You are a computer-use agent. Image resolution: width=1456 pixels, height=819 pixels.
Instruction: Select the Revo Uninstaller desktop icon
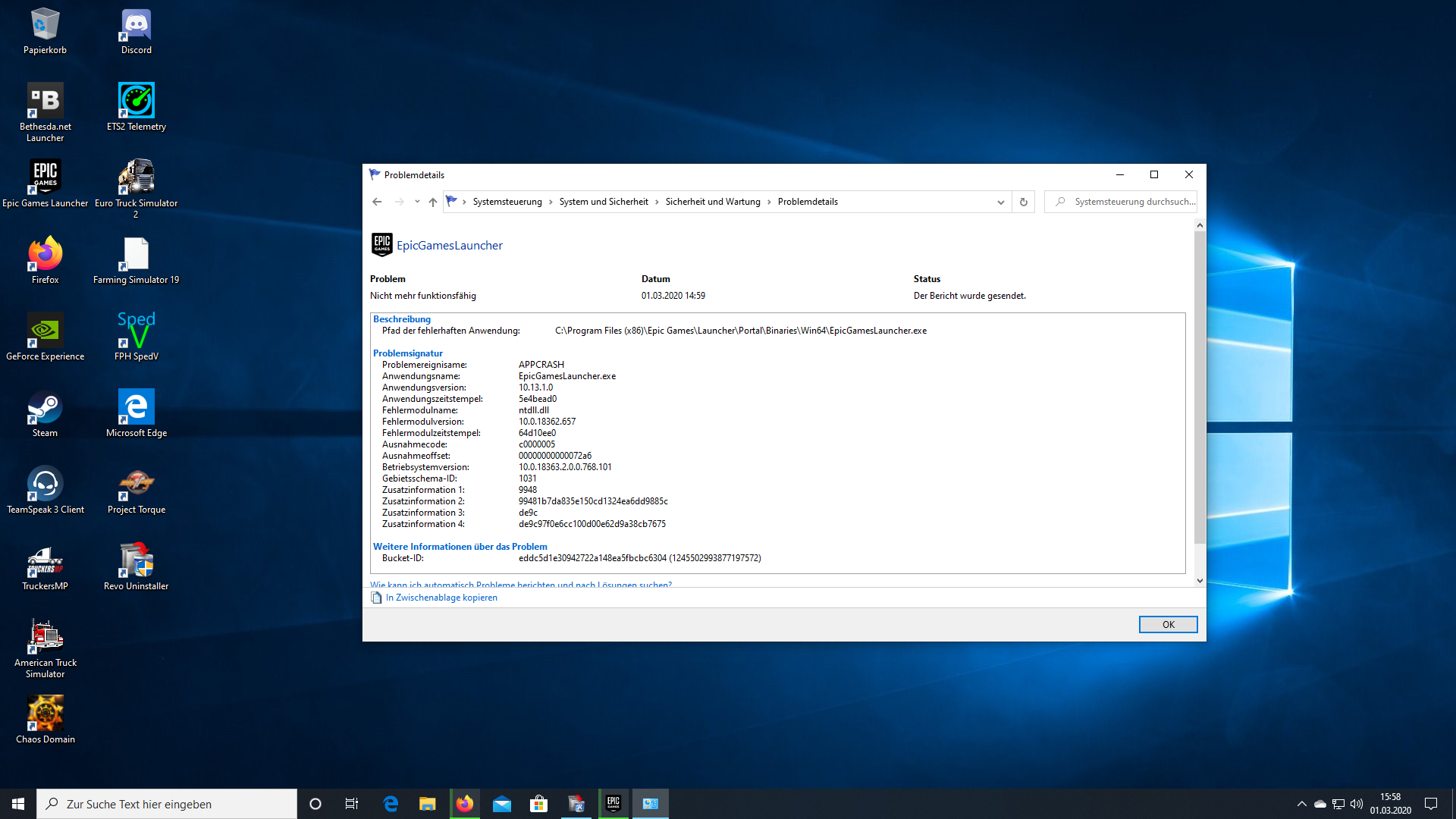(x=136, y=566)
